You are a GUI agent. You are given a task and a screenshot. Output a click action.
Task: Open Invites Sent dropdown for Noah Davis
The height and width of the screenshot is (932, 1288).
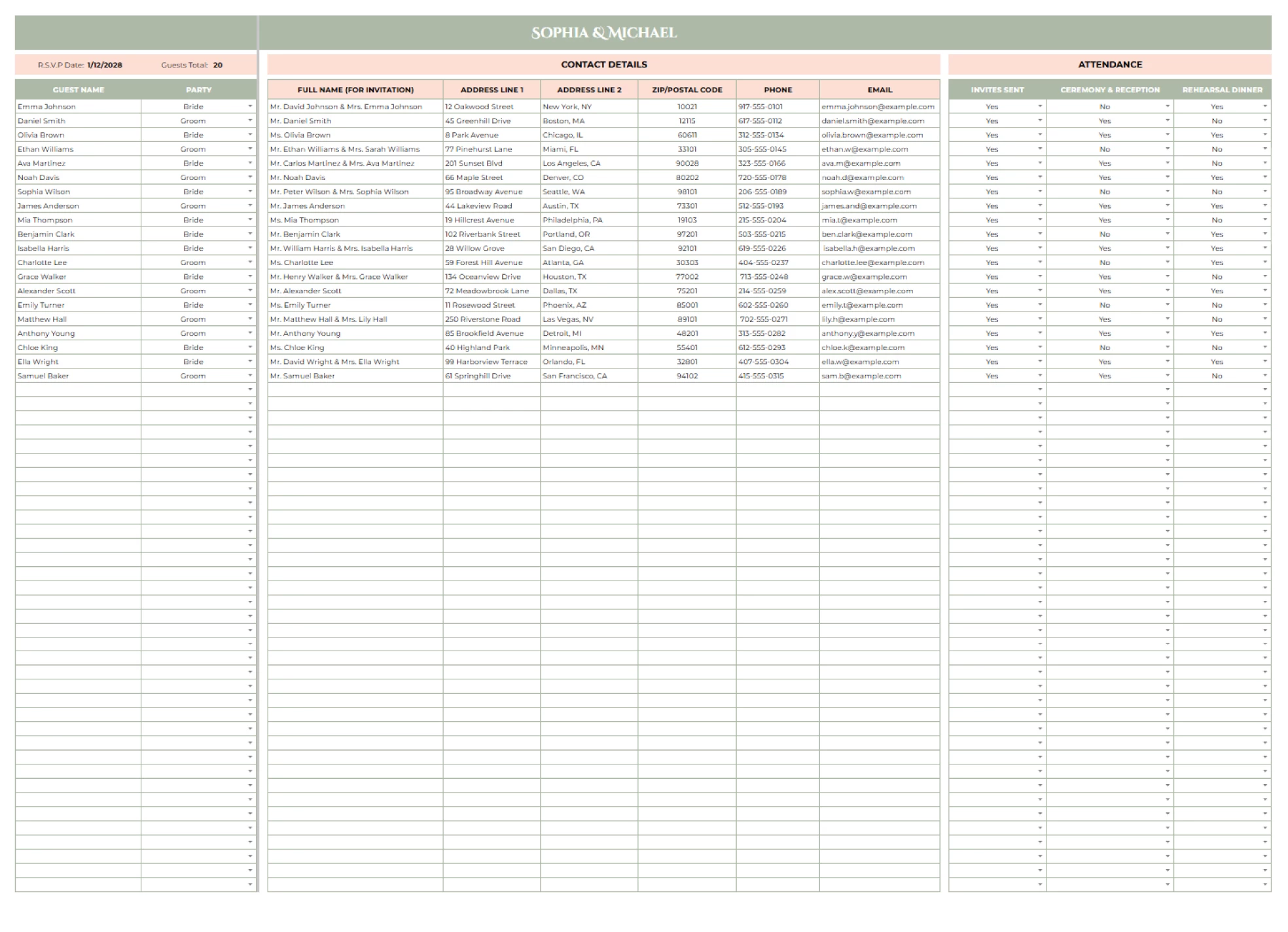pos(1039,177)
